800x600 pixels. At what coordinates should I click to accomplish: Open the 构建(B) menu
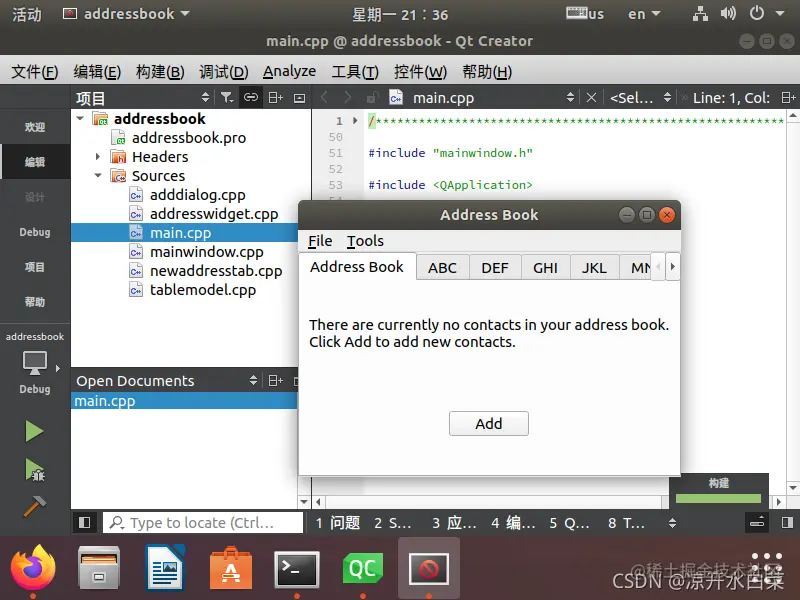[160, 71]
